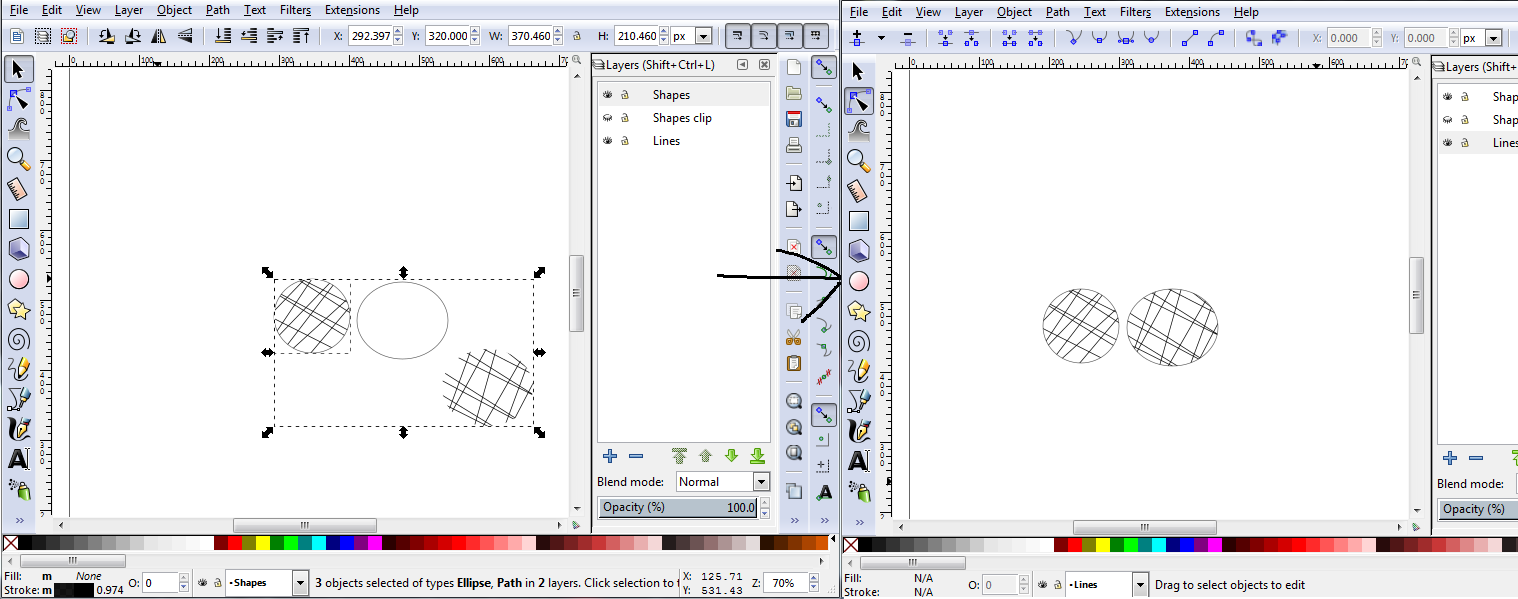Open the Path menu in right window

[1057, 12]
